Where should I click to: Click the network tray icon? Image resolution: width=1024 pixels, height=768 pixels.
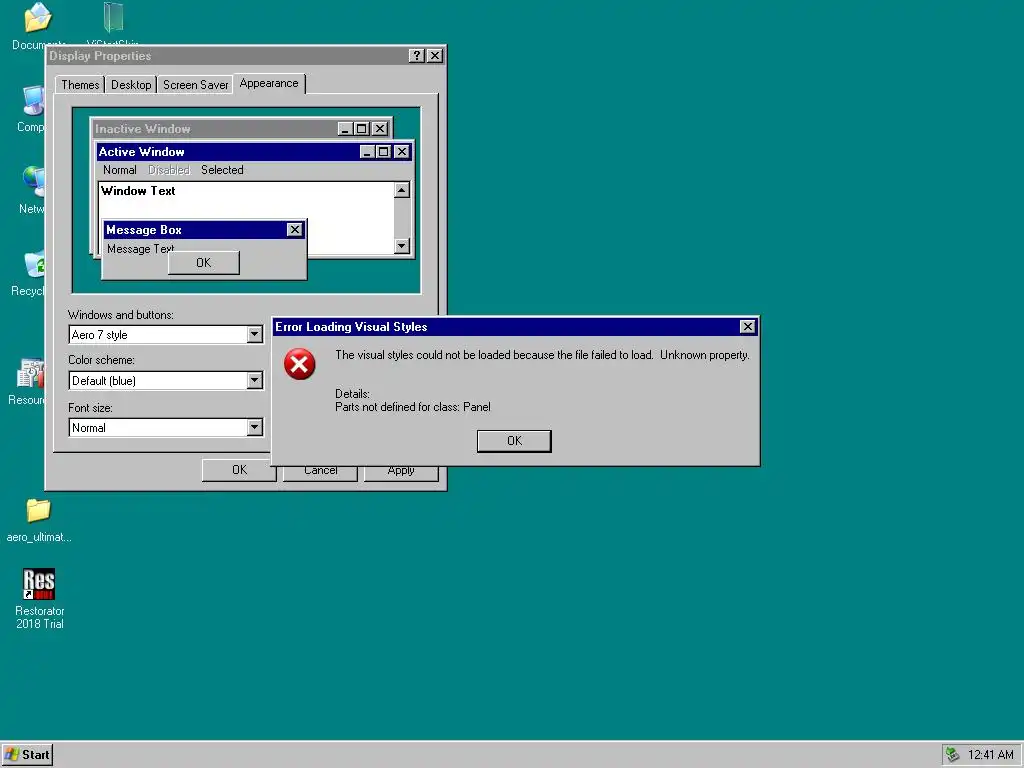point(952,754)
